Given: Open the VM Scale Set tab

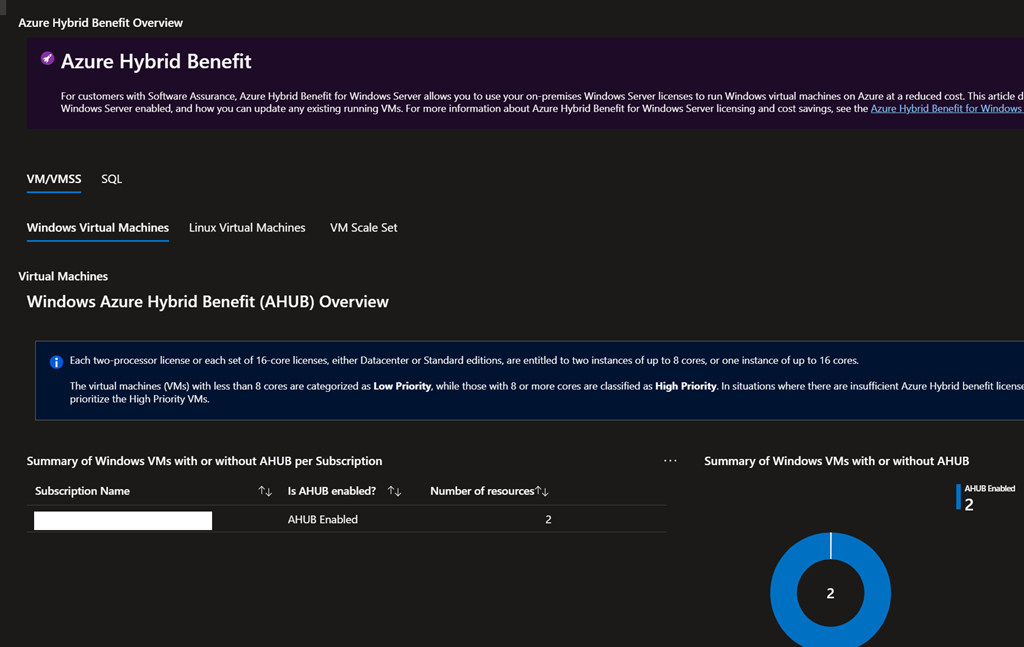Looking at the screenshot, I should [363, 228].
